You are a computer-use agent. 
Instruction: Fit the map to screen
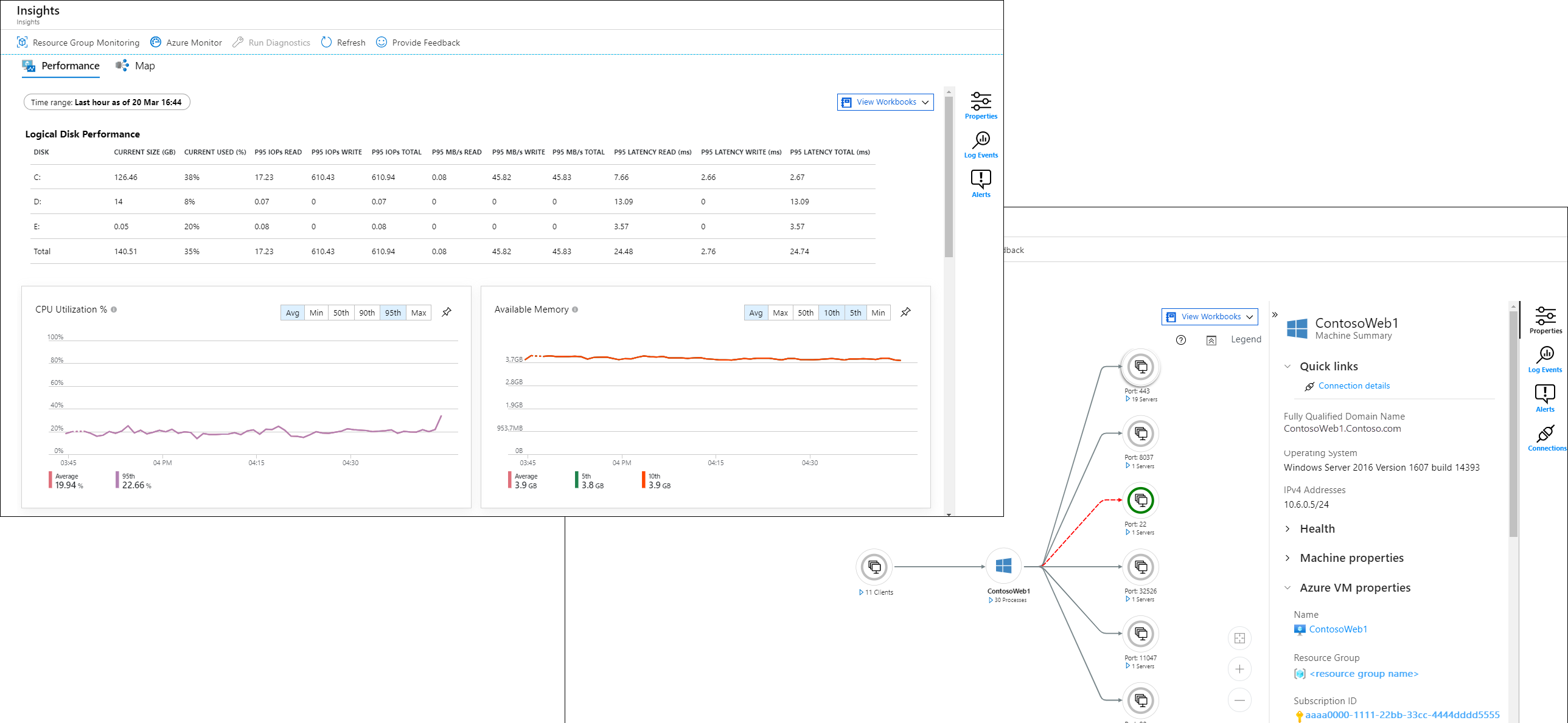pyautogui.click(x=1239, y=638)
